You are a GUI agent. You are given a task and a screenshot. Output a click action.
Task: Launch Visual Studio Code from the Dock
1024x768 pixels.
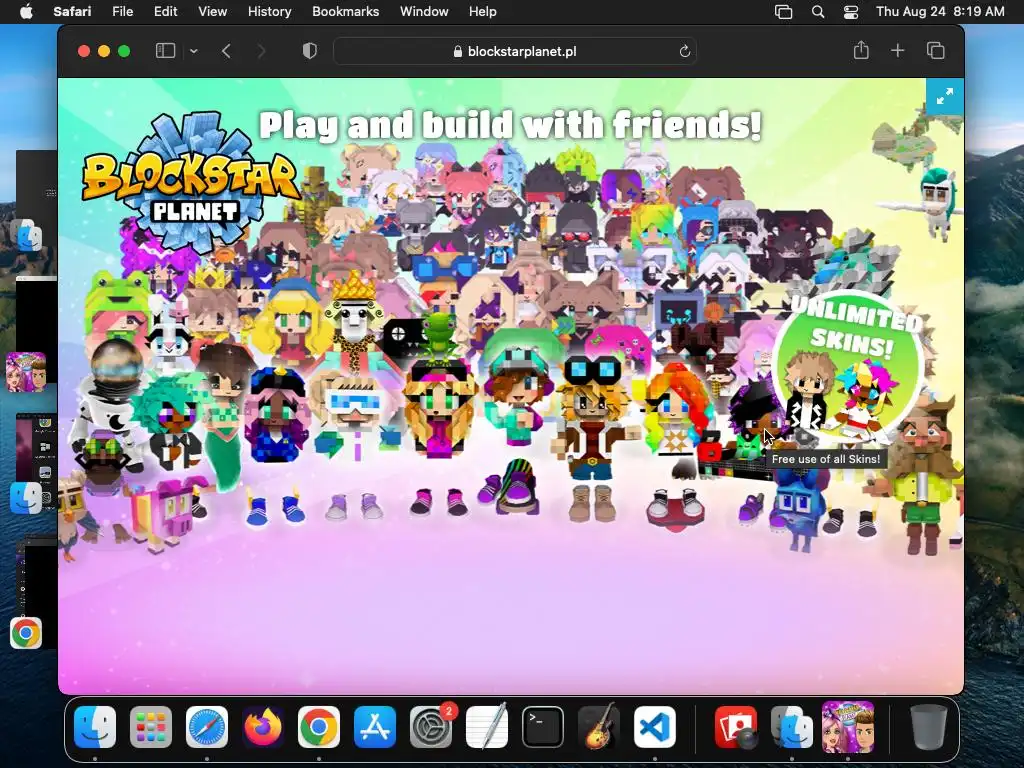[x=655, y=727]
